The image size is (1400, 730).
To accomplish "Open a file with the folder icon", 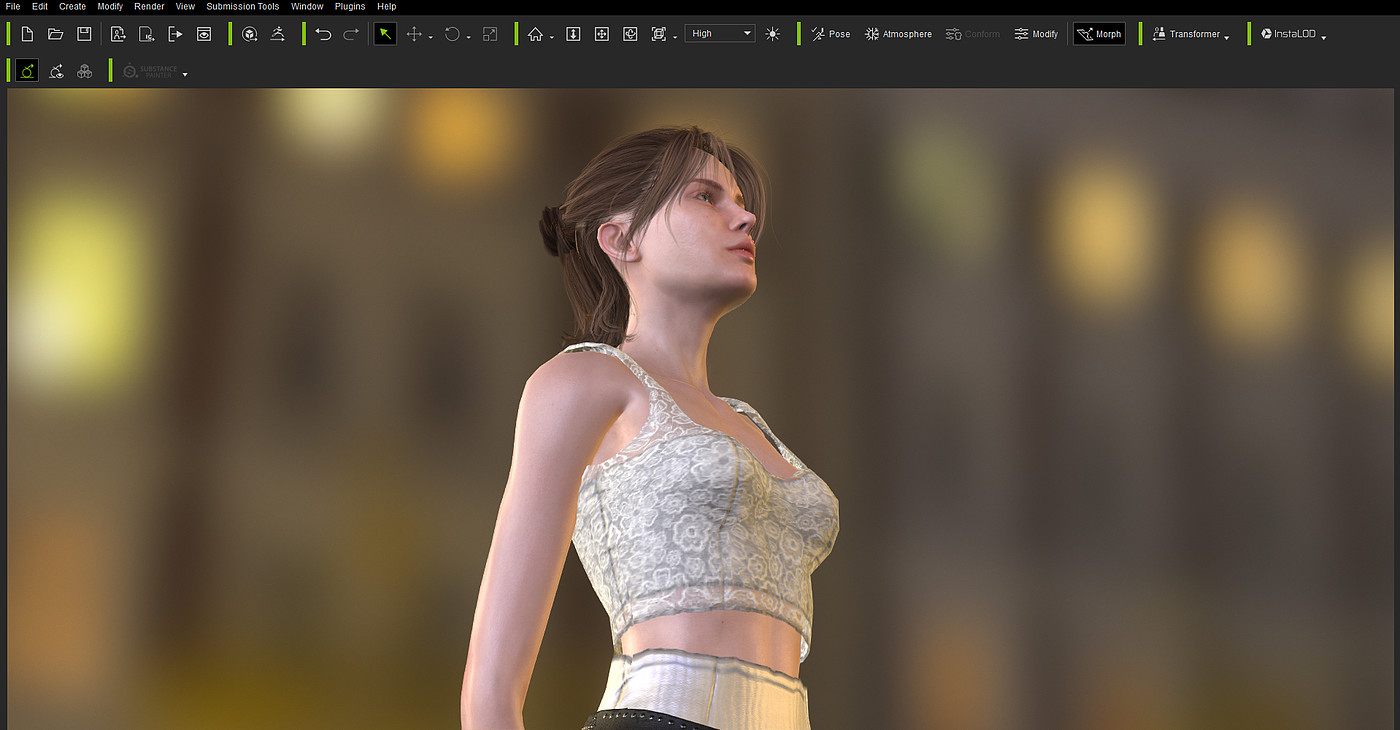I will [x=56, y=34].
